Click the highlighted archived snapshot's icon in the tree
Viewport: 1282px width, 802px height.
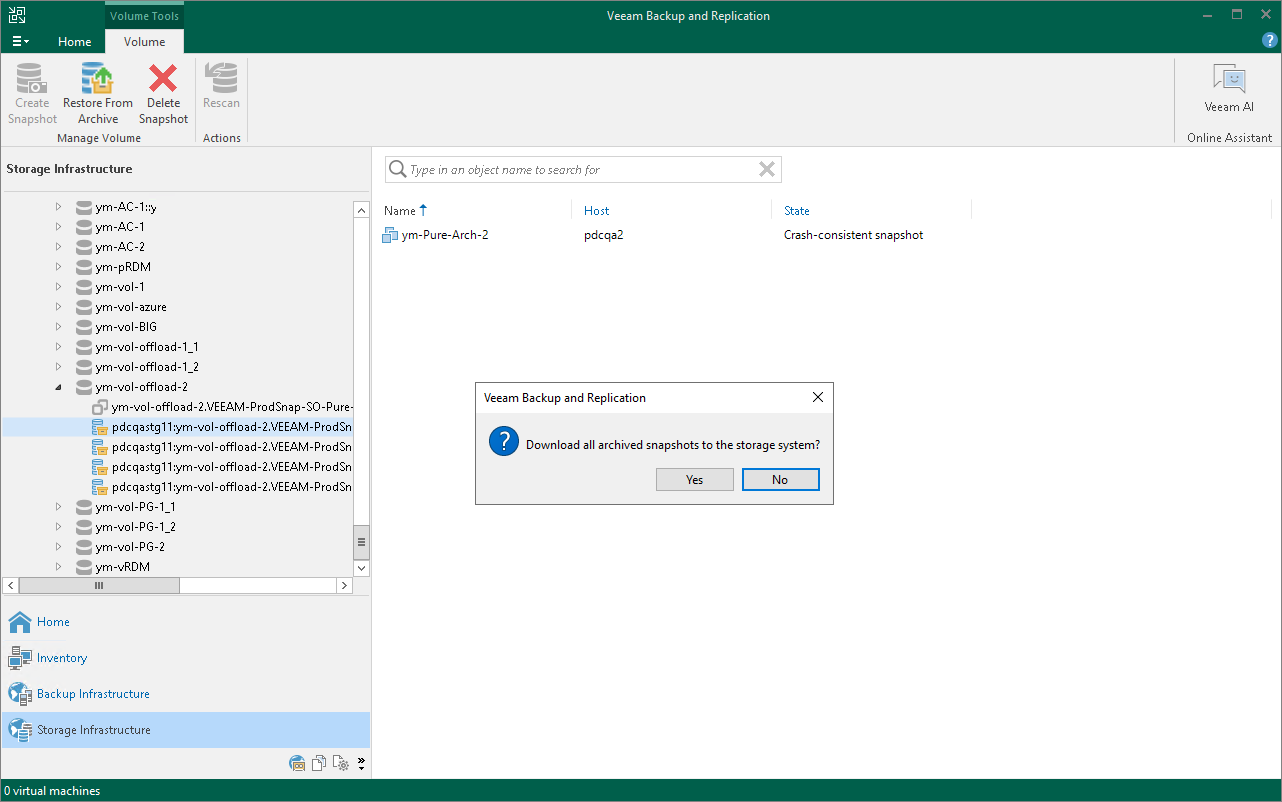coord(100,427)
